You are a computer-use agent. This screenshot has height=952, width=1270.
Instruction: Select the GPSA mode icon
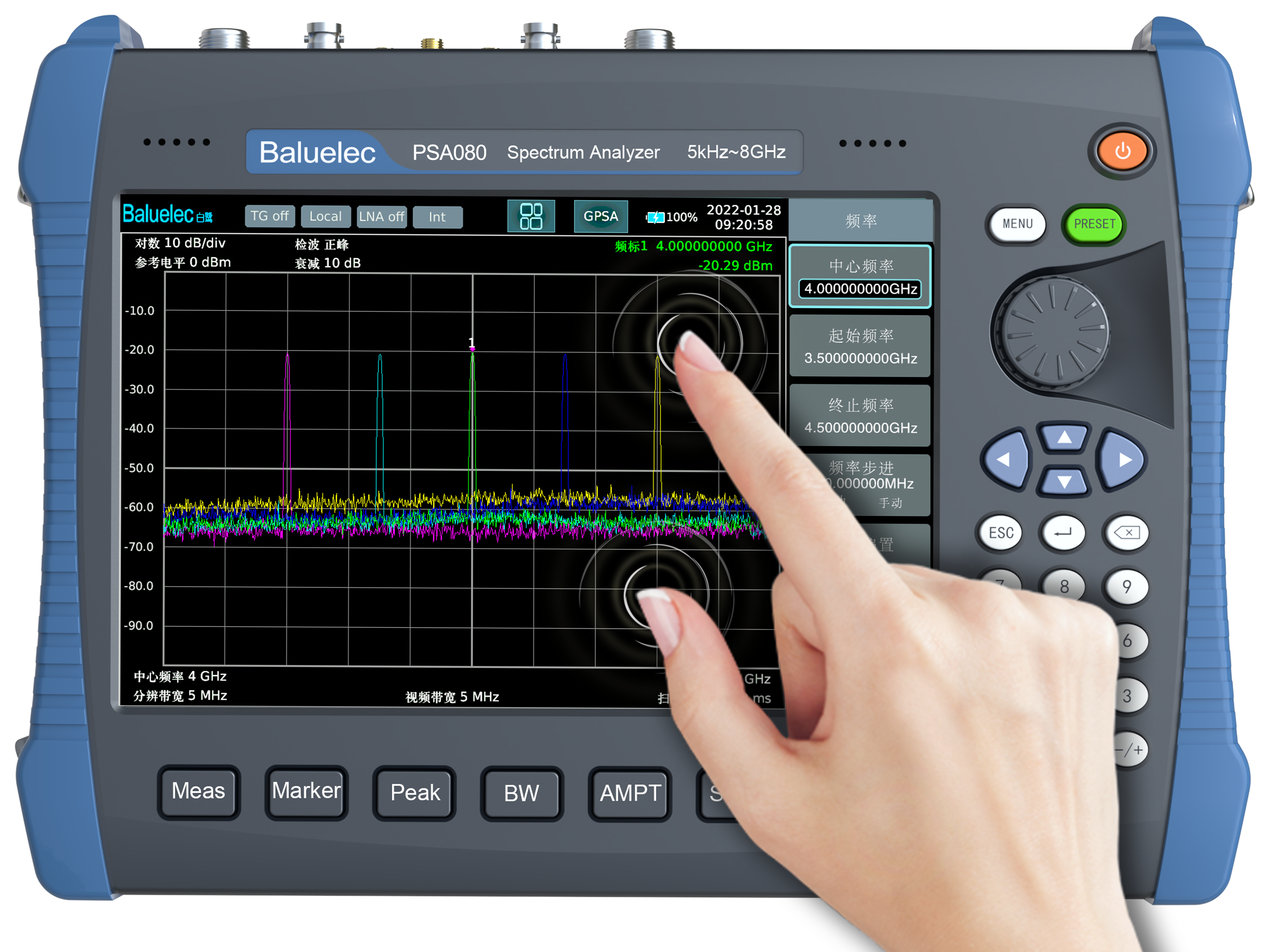[x=601, y=216]
